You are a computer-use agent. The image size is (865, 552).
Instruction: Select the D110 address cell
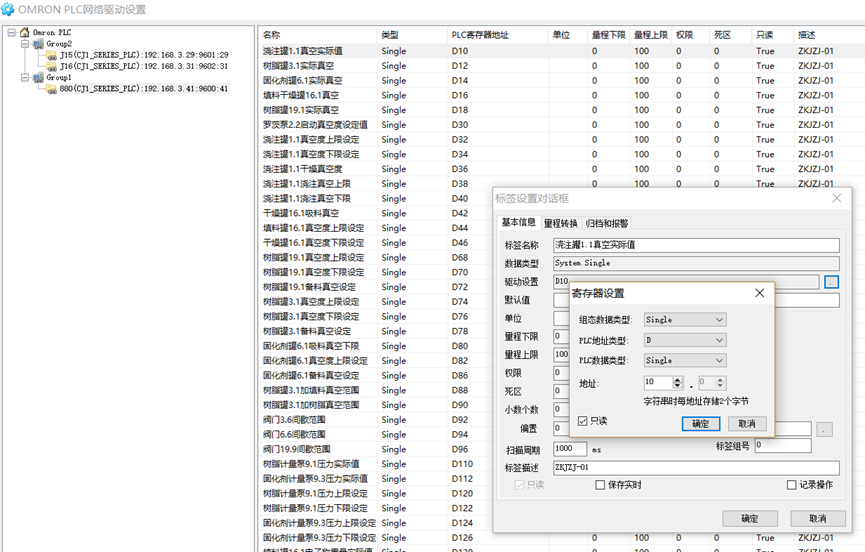tap(462, 464)
